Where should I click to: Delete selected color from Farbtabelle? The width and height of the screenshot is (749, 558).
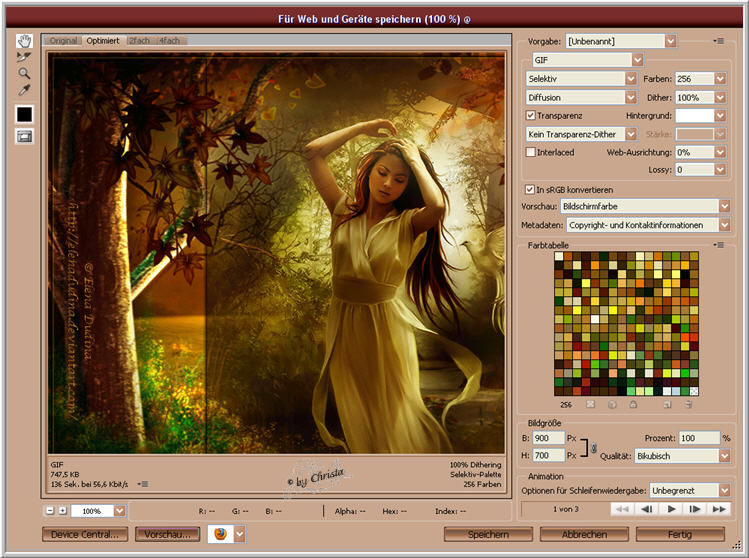click(688, 404)
